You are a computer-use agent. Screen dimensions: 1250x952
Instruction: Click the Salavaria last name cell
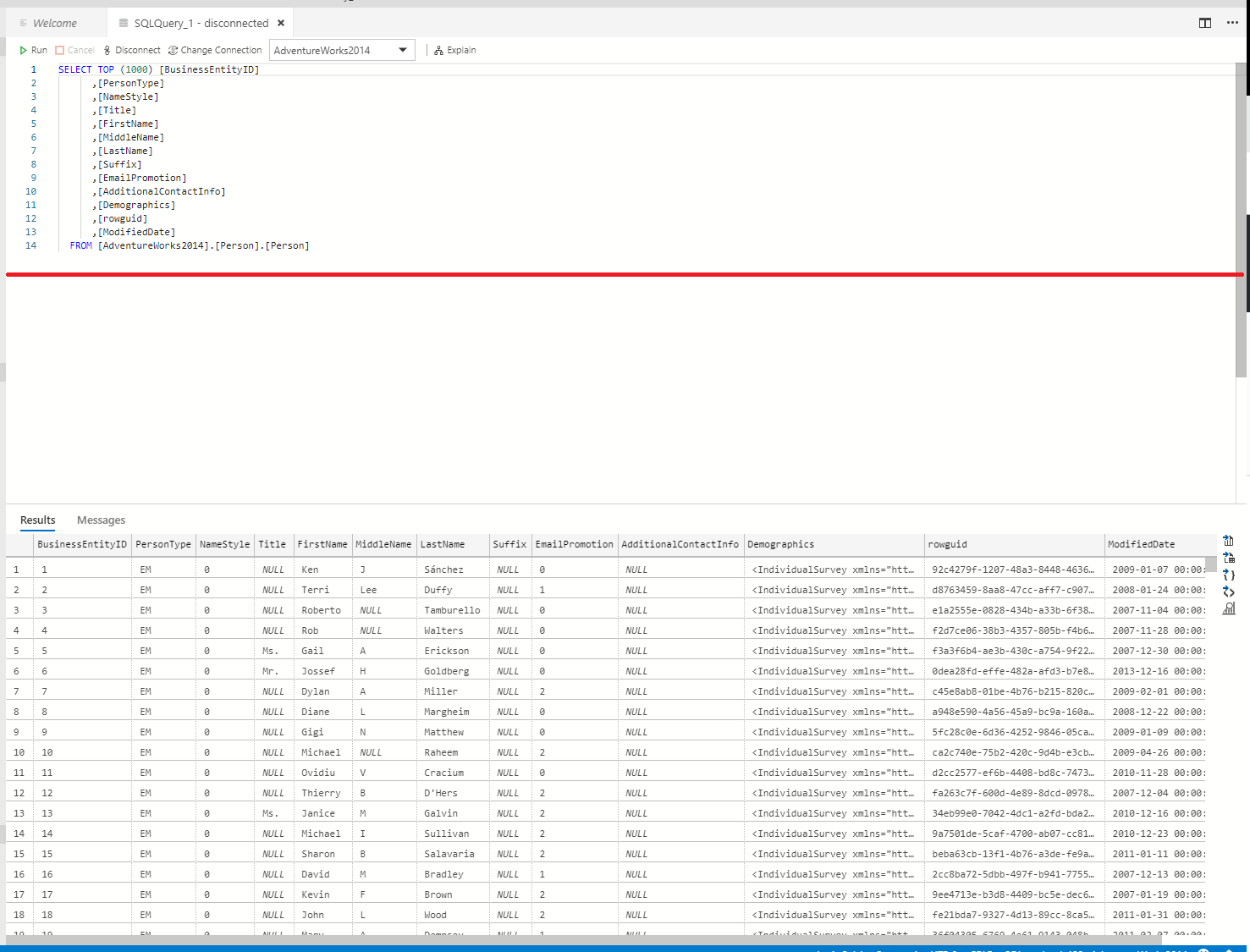pos(453,854)
